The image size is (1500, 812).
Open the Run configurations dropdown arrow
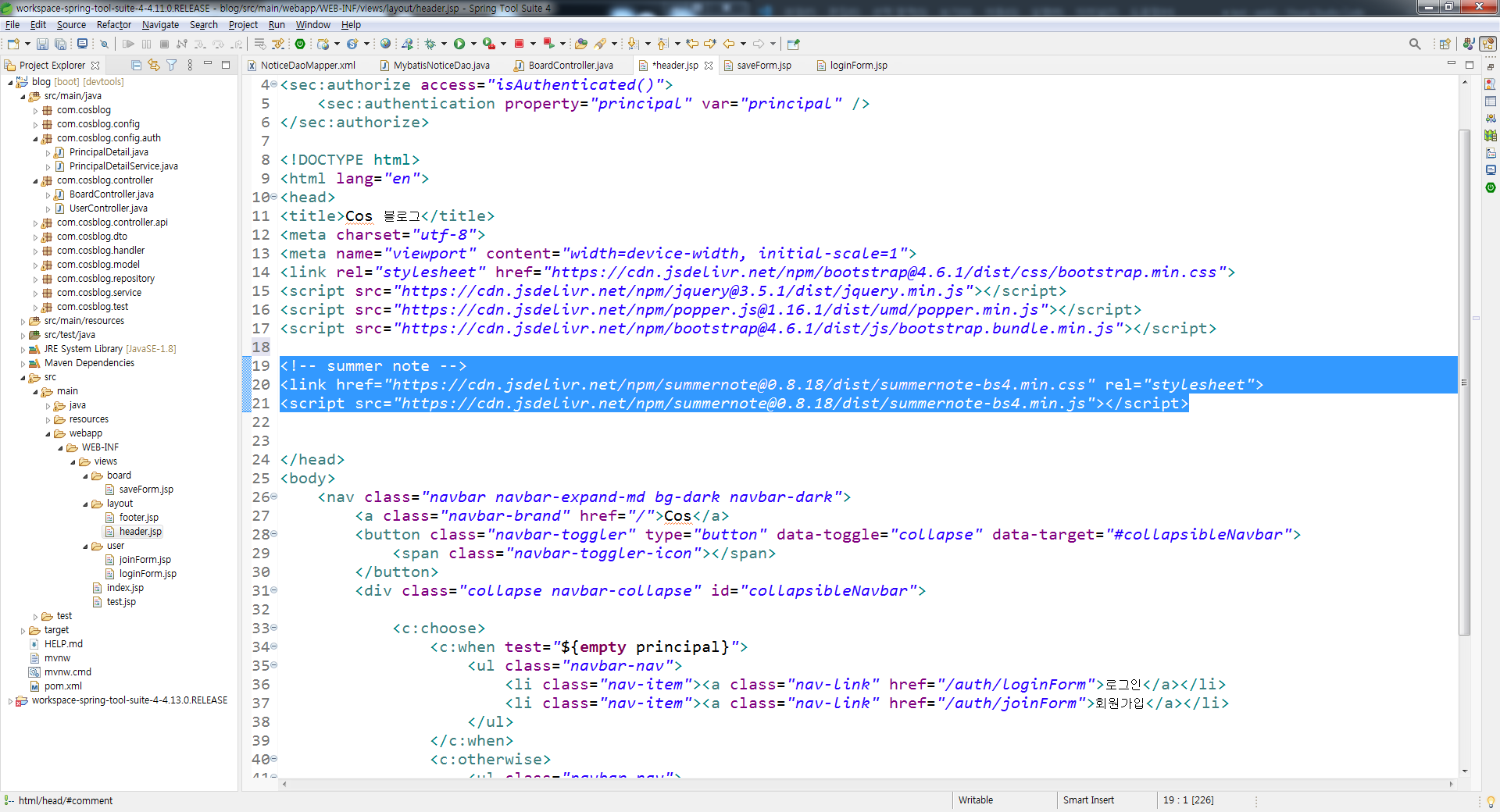pyautogui.click(x=473, y=44)
